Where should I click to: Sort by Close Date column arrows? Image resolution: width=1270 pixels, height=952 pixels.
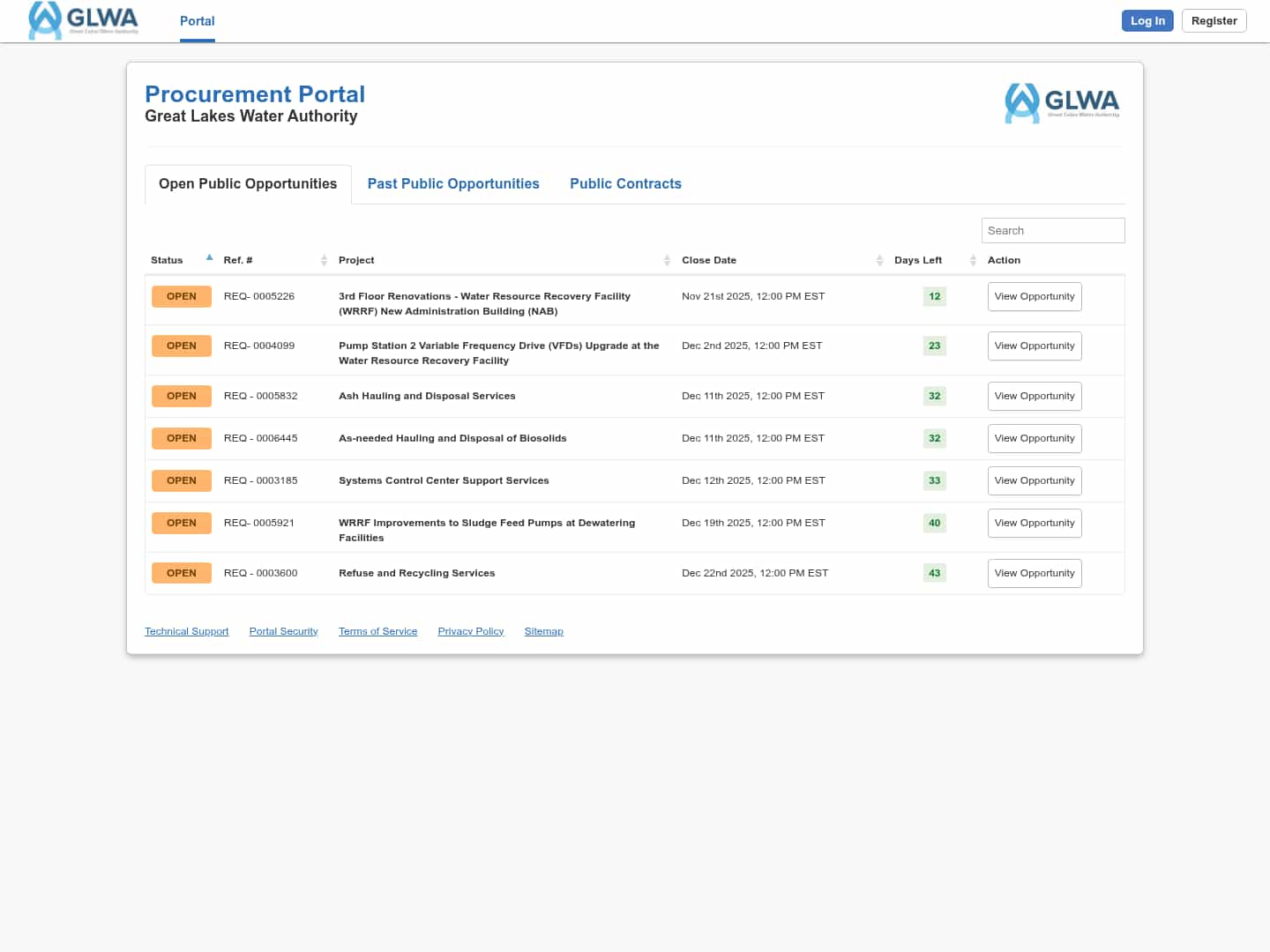point(879,260)
